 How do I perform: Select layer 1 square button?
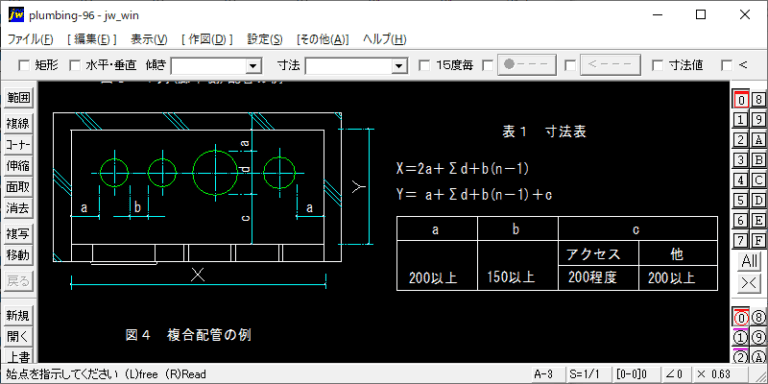pyautogui.click(x=741, y=120)
